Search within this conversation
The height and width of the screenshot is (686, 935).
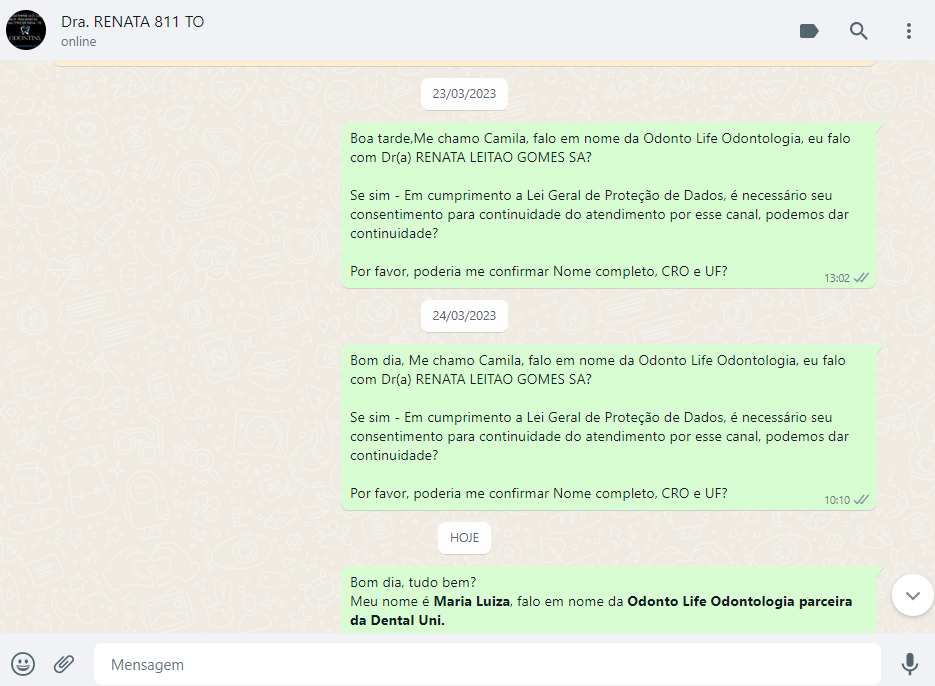point(858,31)
